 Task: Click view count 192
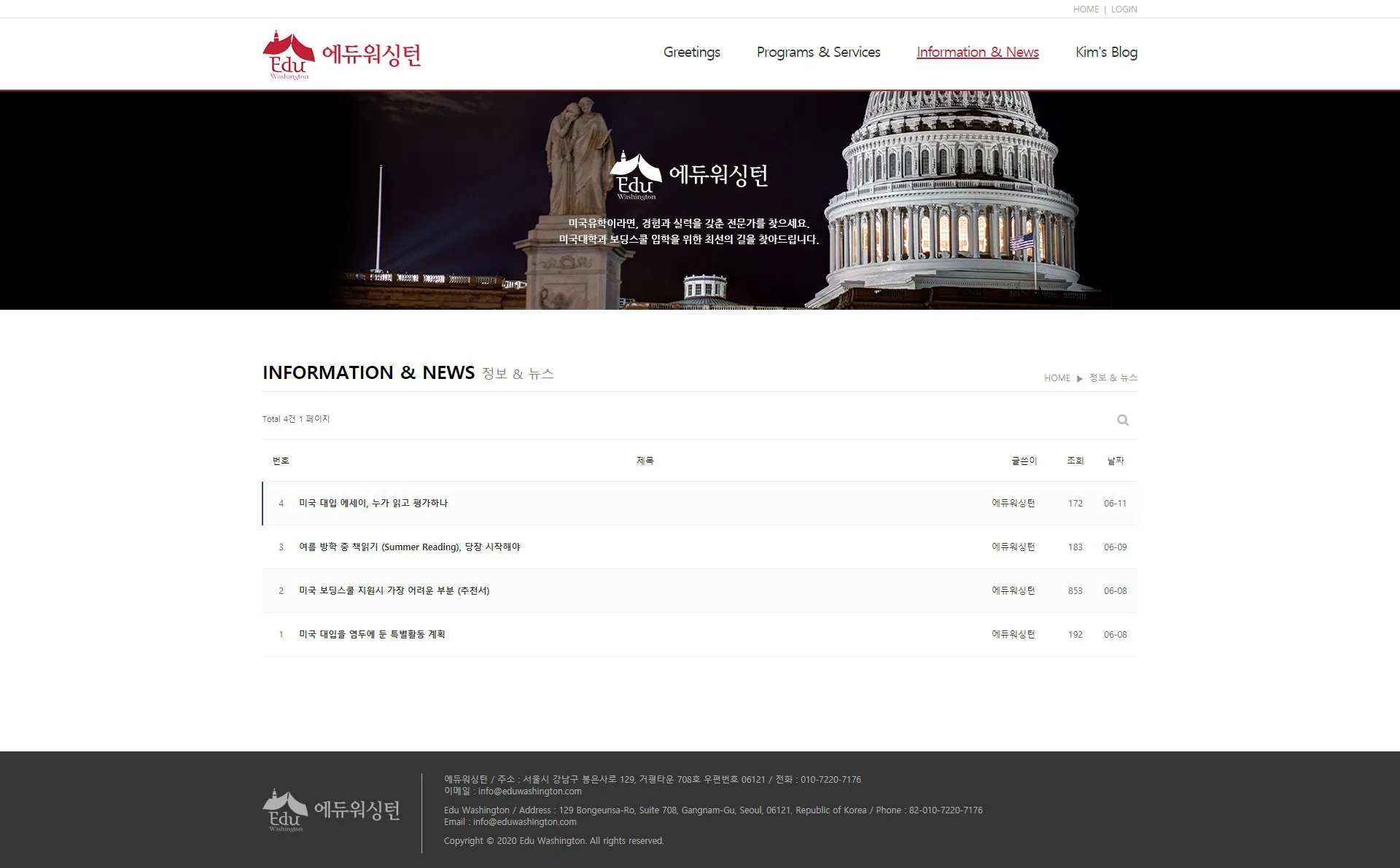tap(1076, 635)
